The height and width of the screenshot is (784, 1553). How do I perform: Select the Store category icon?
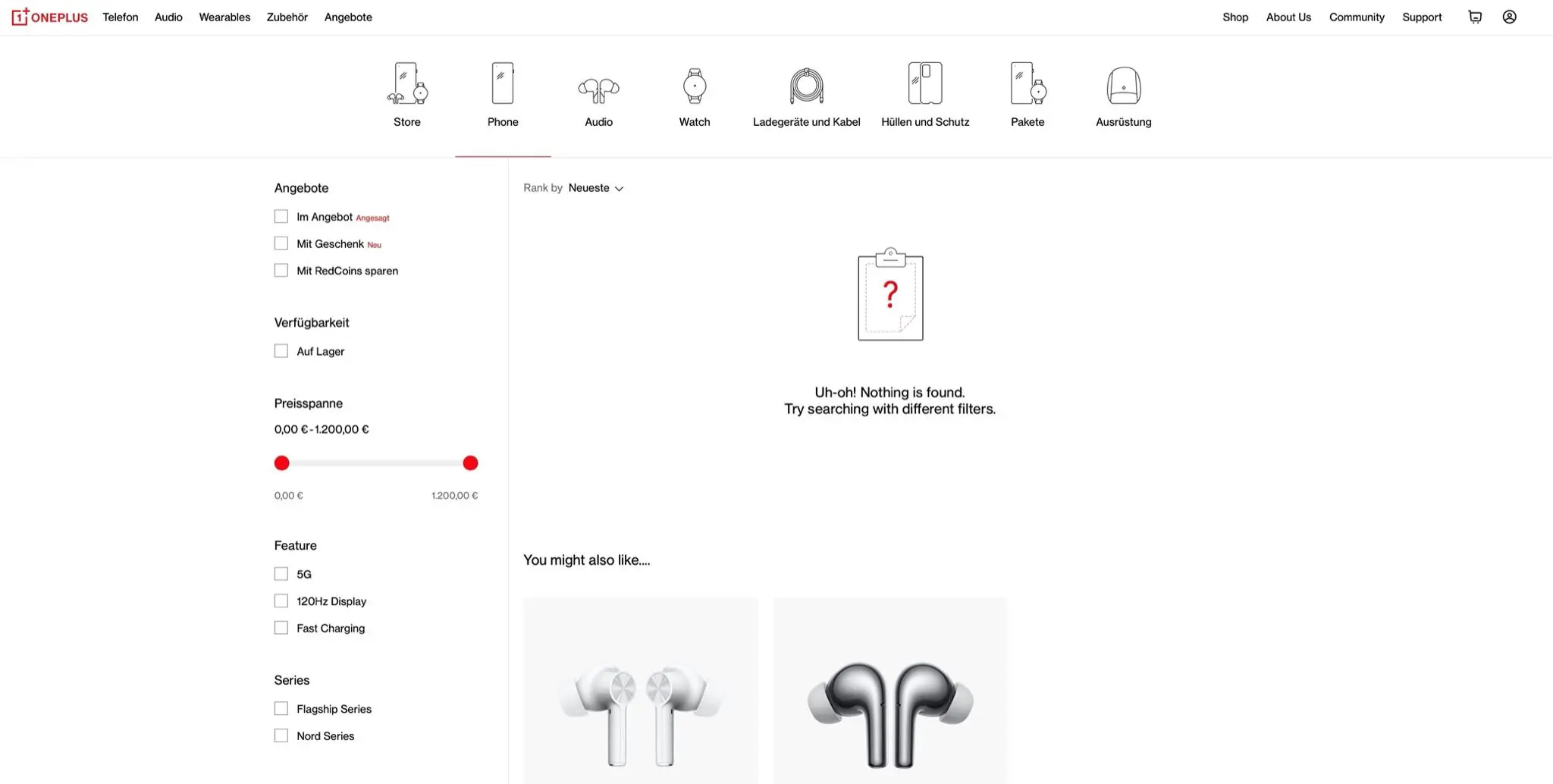tap(407, 83)
